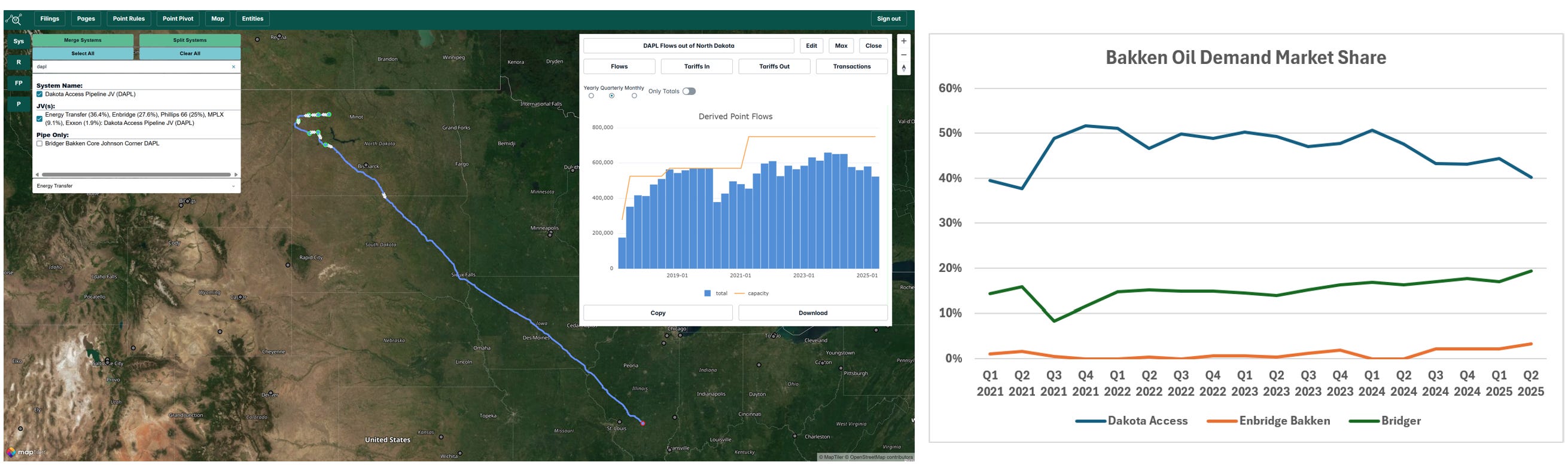Click the Minot city label on map
Viewport: 1568px width, 465px height.
(356, 117)
